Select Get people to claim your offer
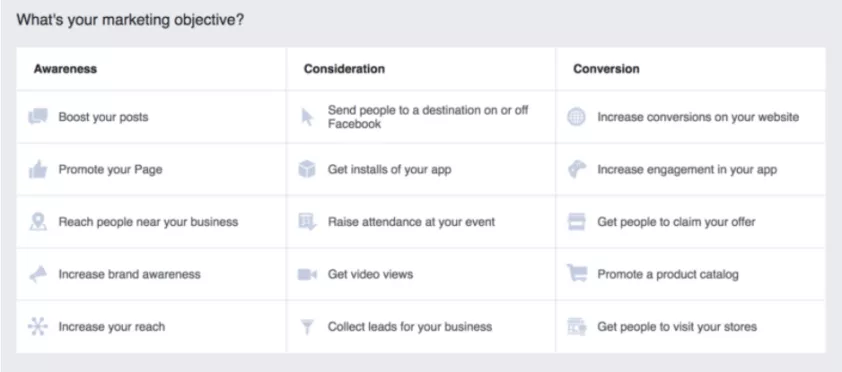Image resolution: width=842 pixels, height=372 pixels. (676, 222)
